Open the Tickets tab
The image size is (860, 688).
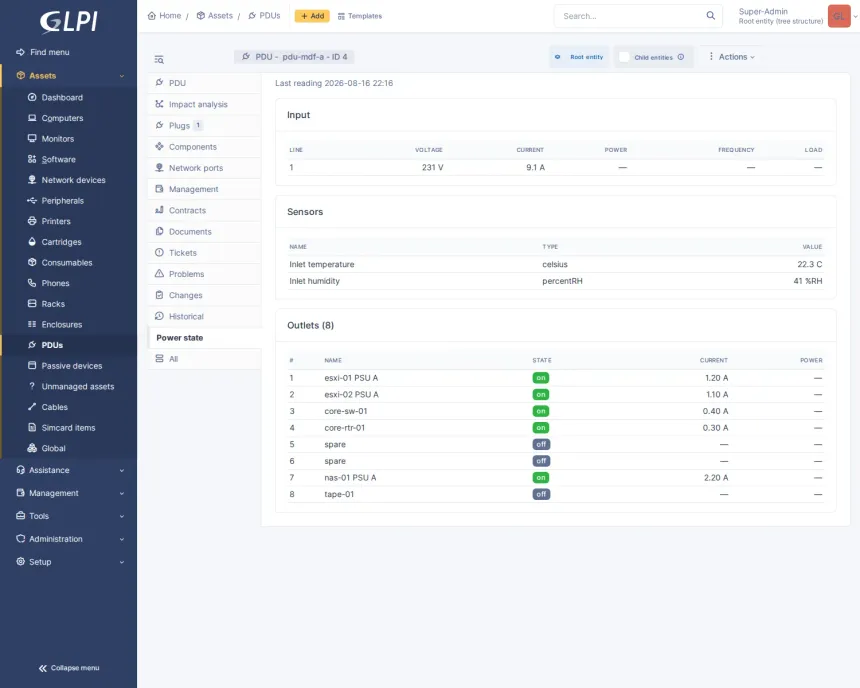click(204, 253)
